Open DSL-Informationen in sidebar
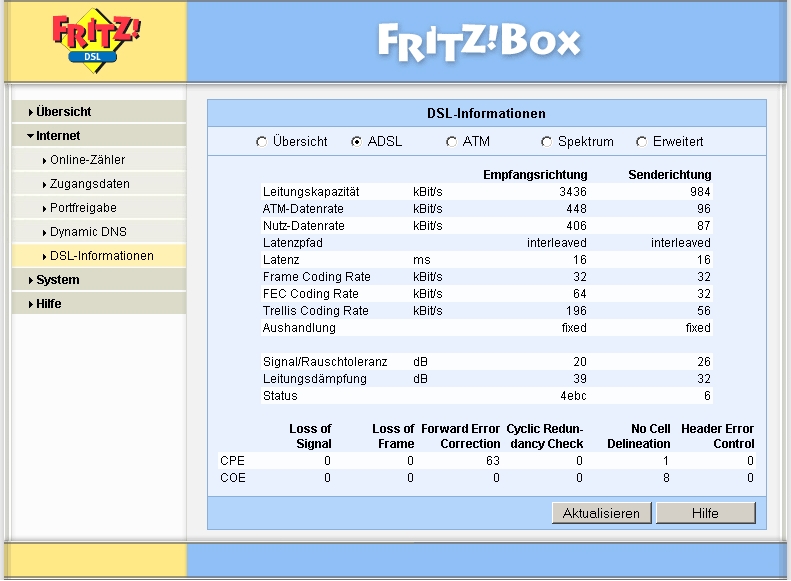Screen dimensions: 791x581 99,256
